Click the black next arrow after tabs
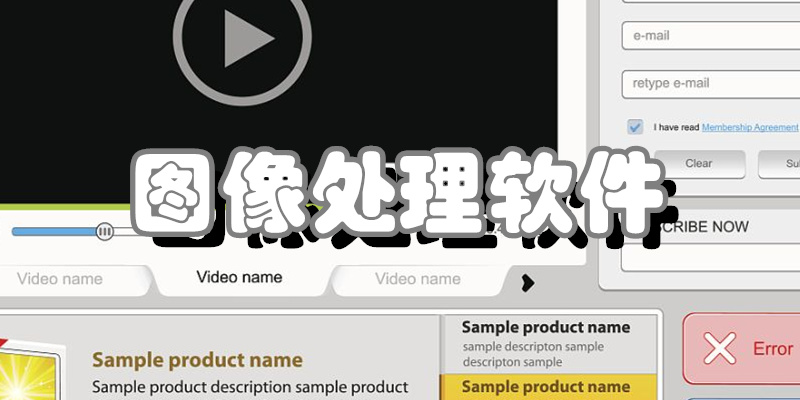800x400 pixels. point(528,283)
